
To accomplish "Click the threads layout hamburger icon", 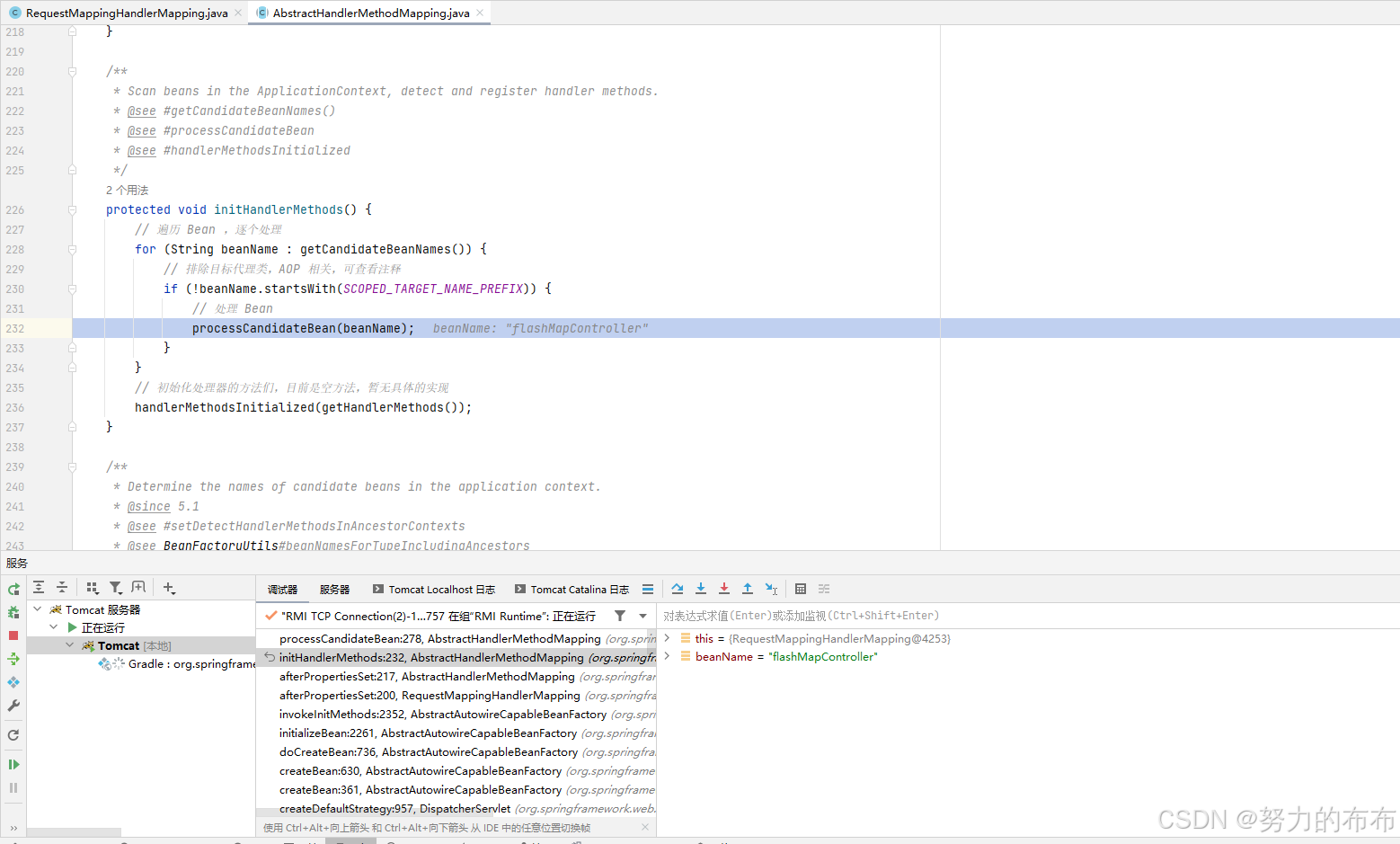I will 648,590.
